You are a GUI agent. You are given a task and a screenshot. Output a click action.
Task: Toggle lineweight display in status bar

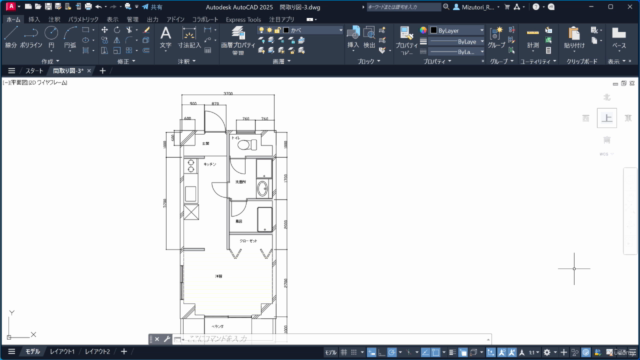pyautogui.click(x=452, y=352)
